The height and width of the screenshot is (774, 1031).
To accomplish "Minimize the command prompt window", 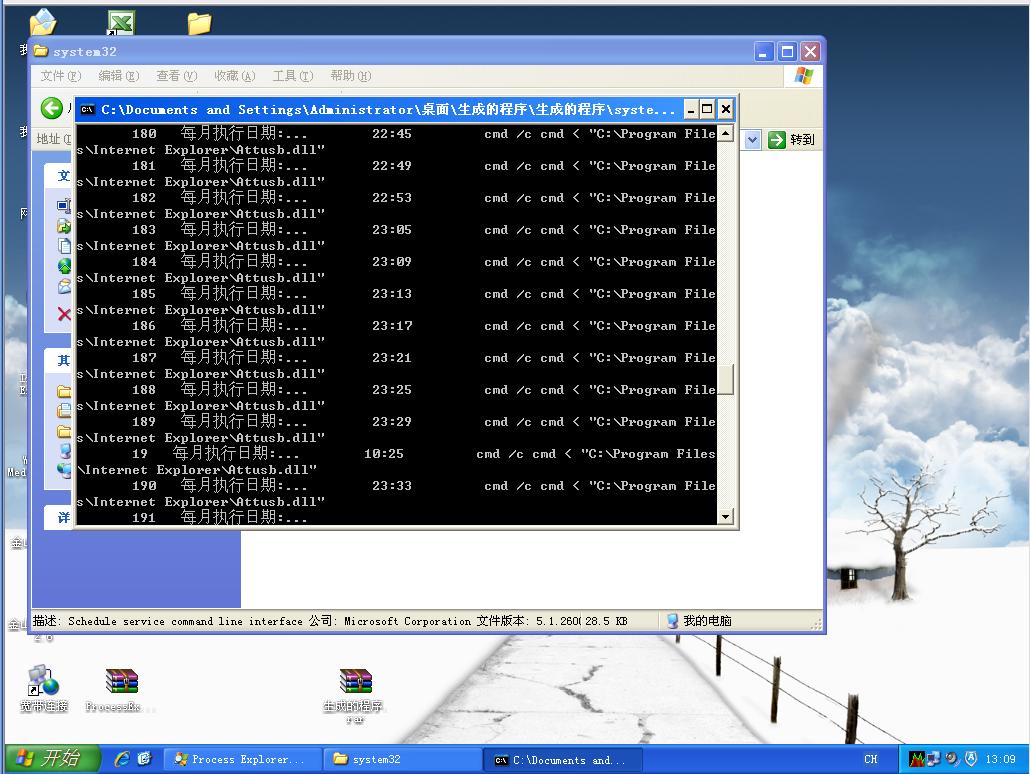I will tap(691, 109).
